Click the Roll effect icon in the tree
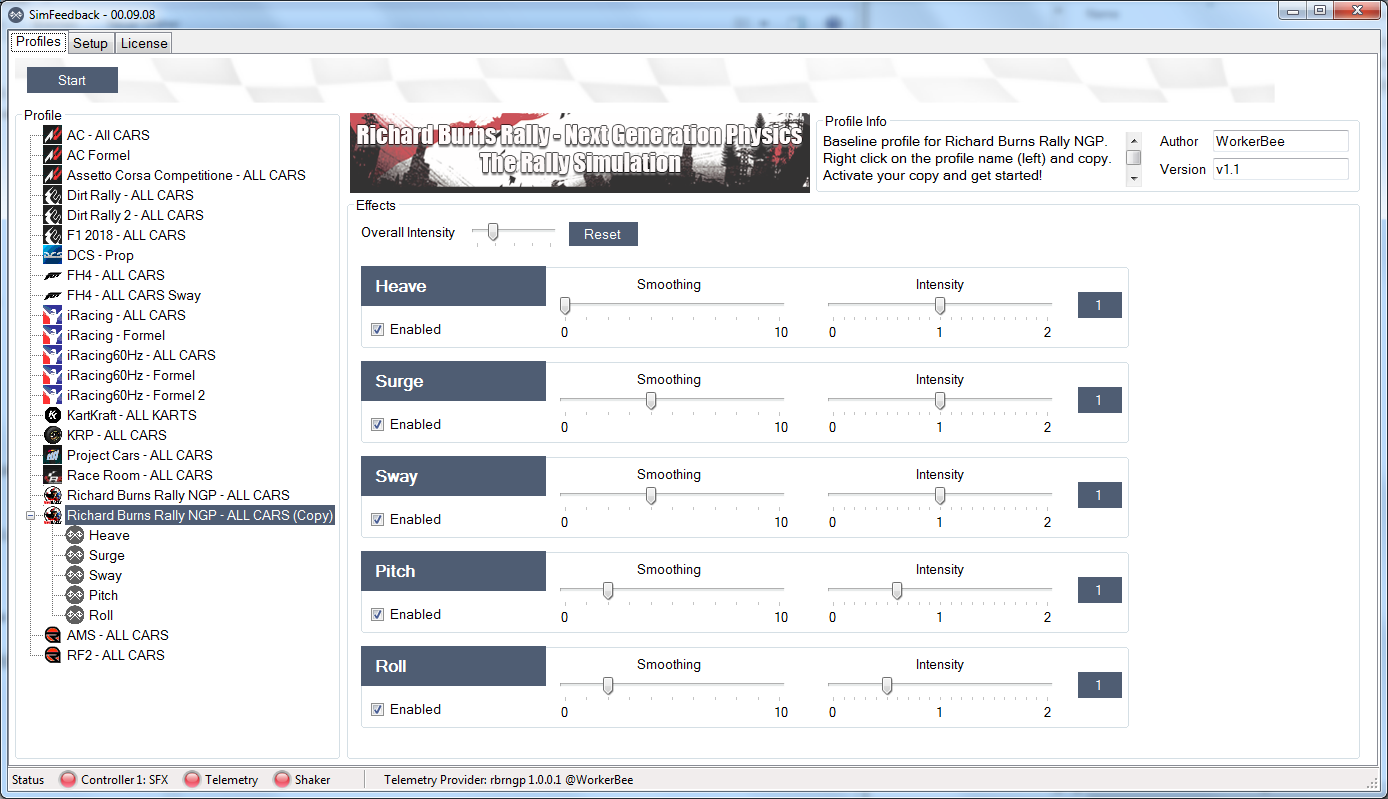 (x=75, y=615)
